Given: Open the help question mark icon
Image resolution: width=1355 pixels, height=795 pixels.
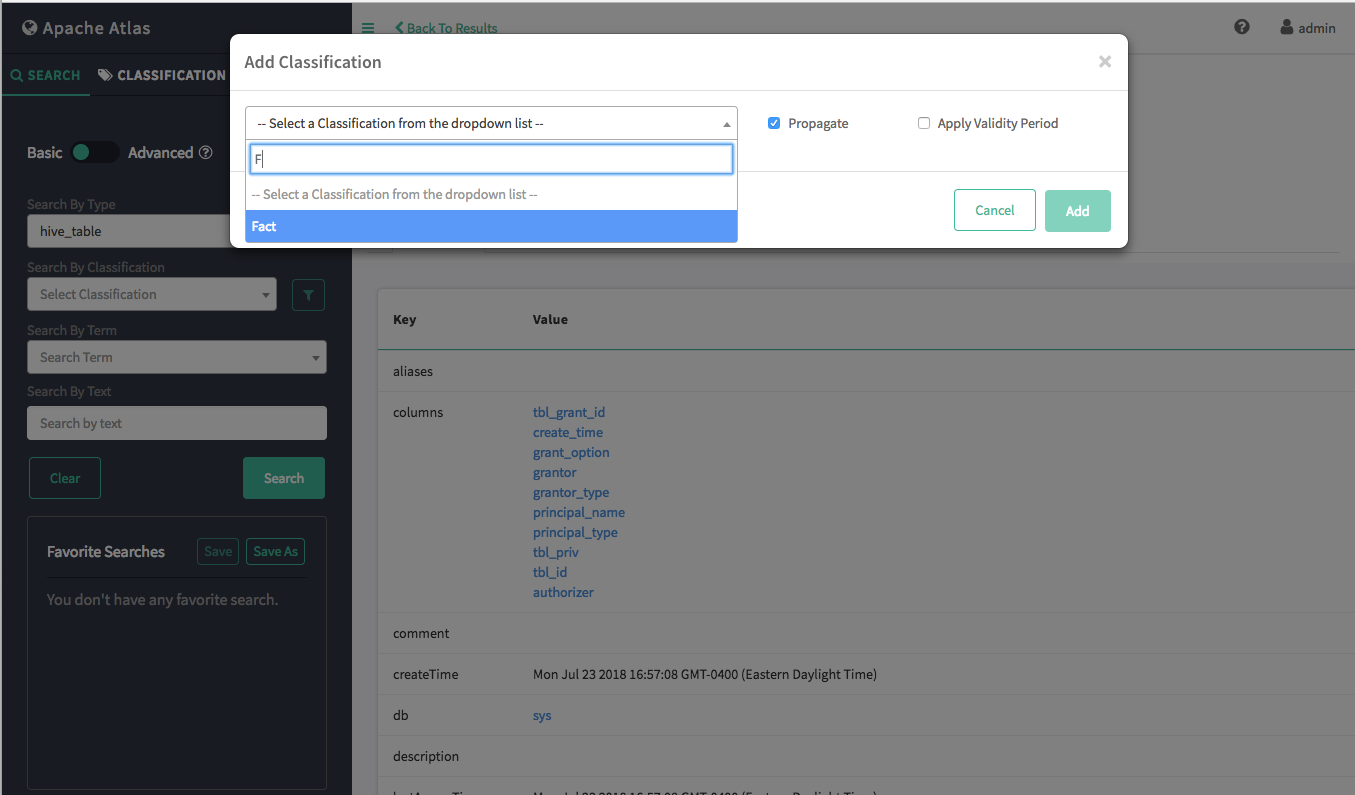Looking at the screenshot, I should (x=1242, y=27).
